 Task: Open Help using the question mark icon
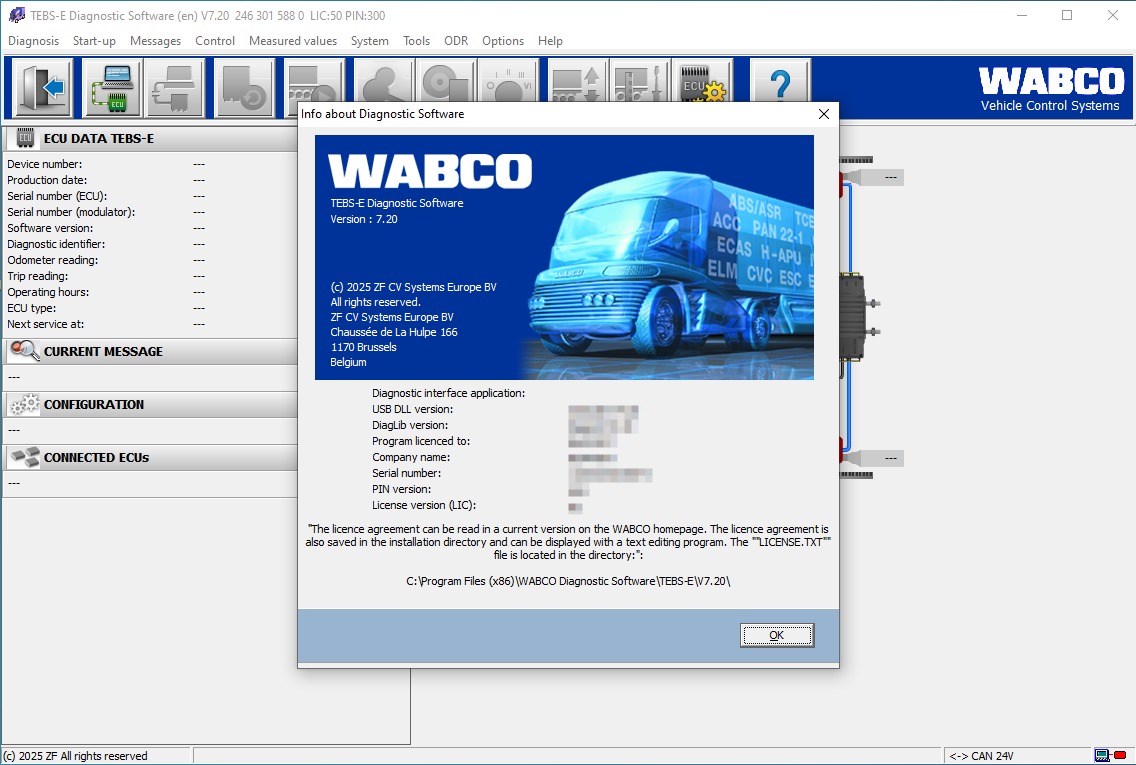pos(779,87)
